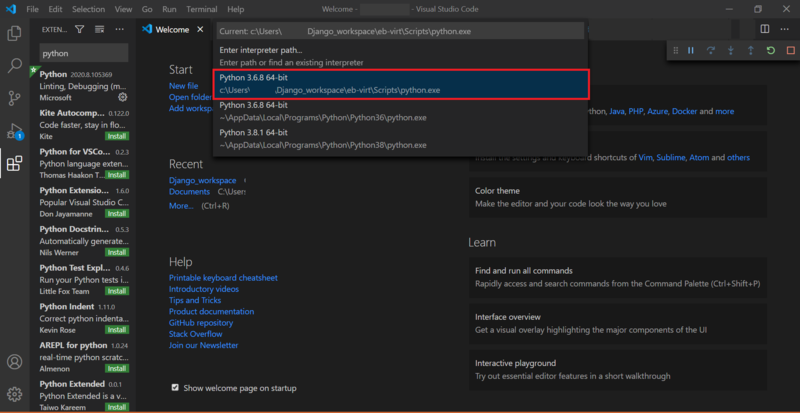Click the More... recent link
The image size is (800, 413).
tap(181, 206)
